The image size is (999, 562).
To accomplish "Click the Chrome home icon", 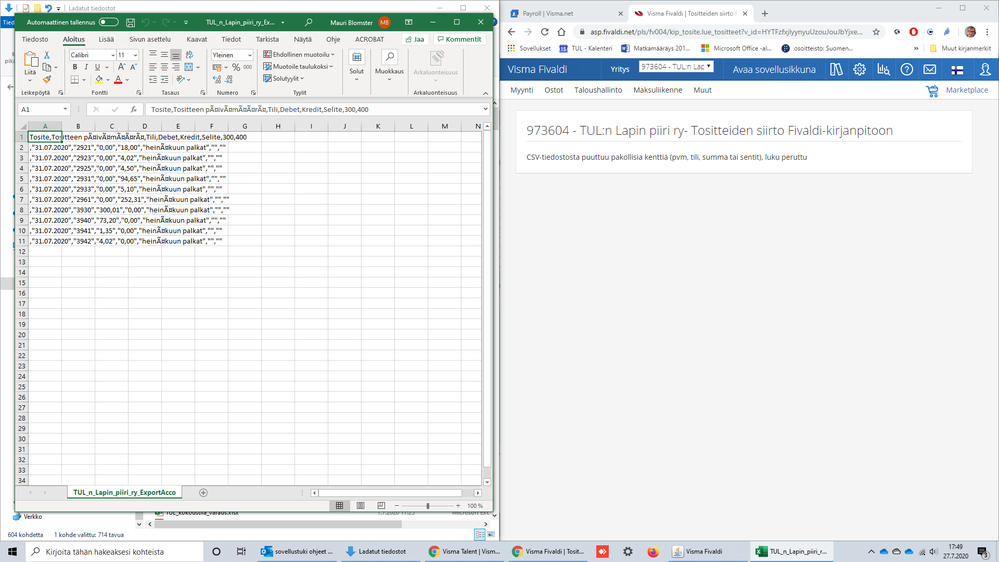I will (561, 32).
